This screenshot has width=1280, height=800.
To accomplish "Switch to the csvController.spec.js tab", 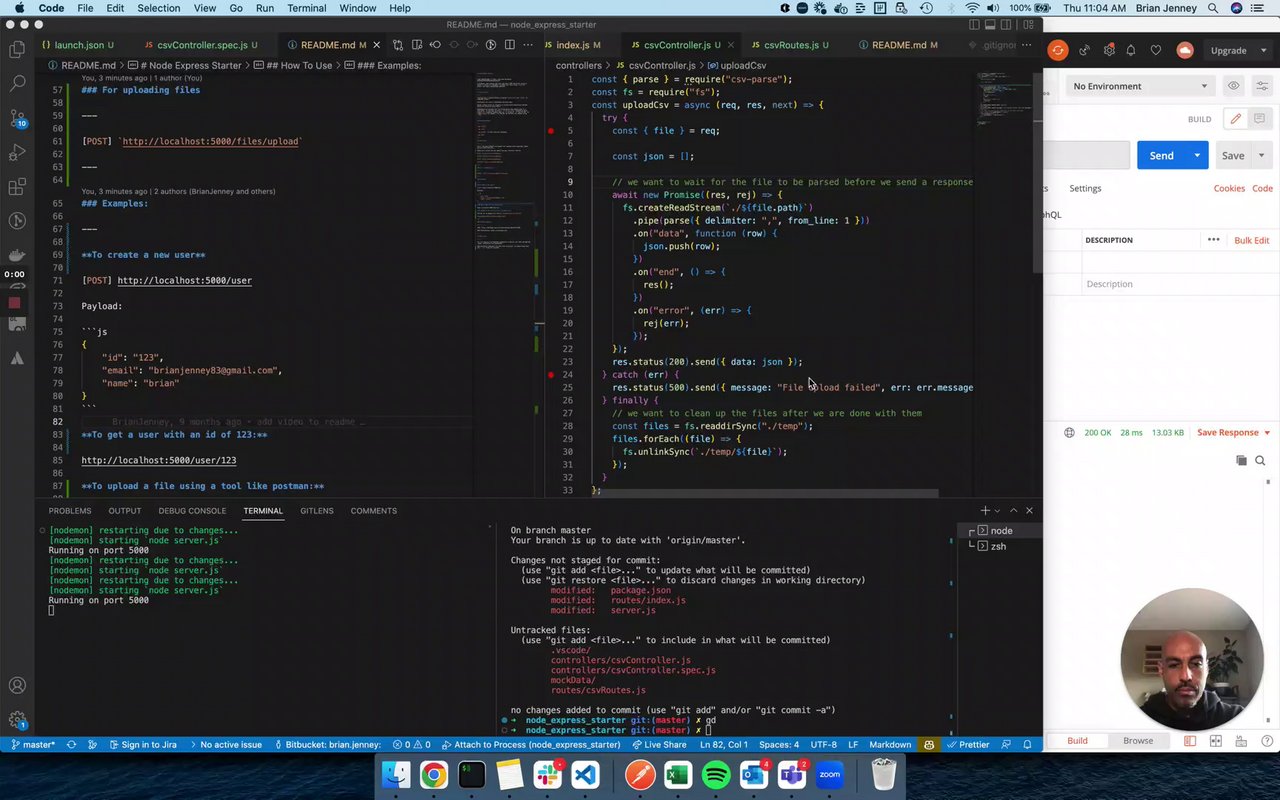I will [201, 45].
